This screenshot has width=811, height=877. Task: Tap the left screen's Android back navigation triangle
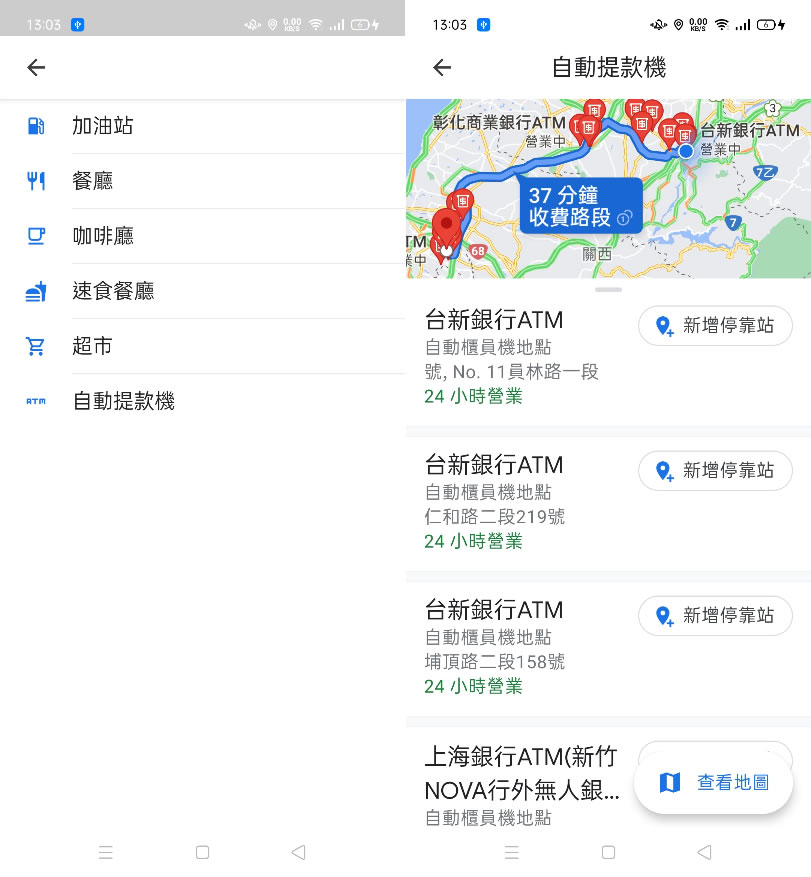(299, 852)
